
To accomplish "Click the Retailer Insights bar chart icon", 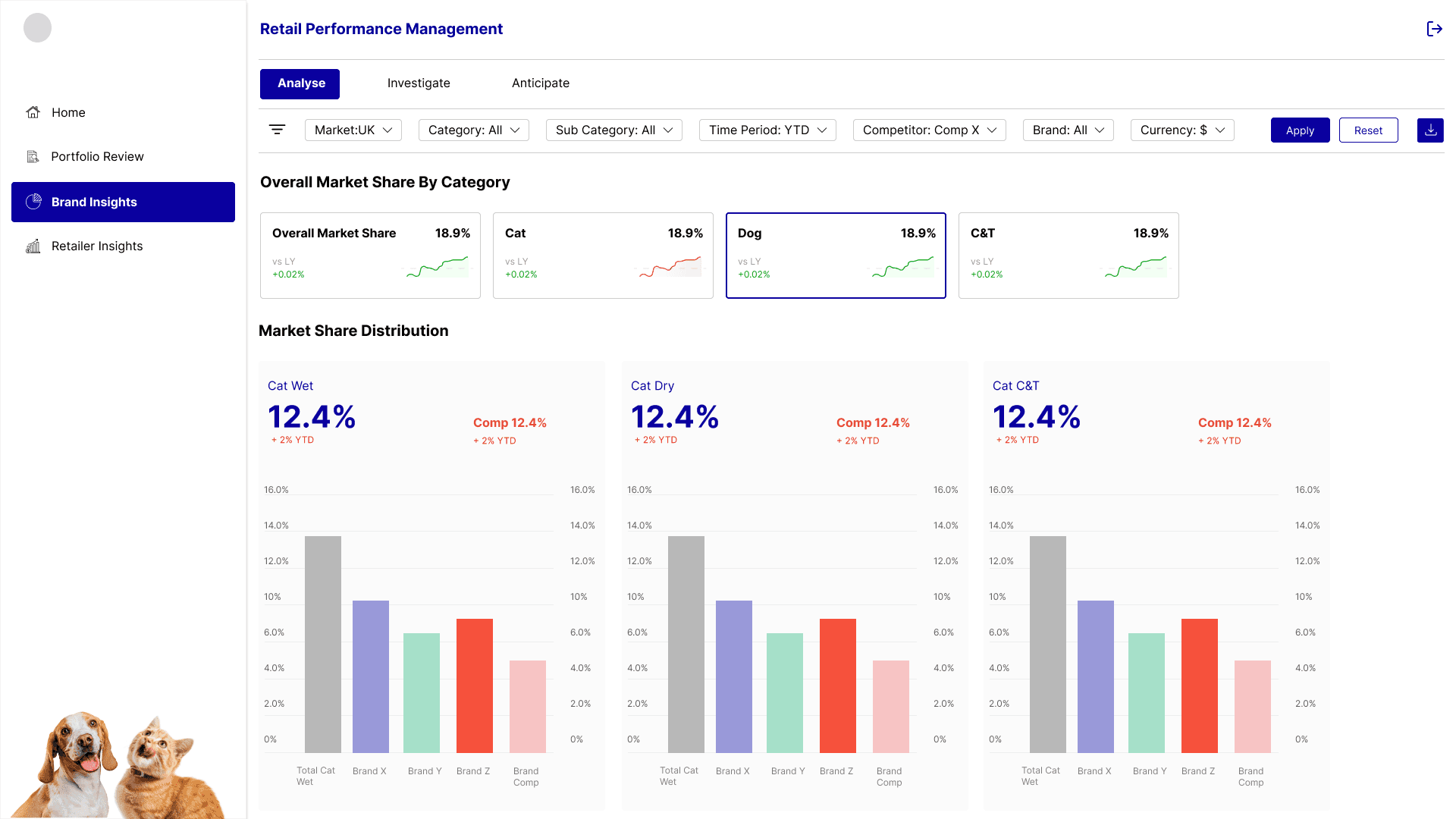I will [33, 246].
